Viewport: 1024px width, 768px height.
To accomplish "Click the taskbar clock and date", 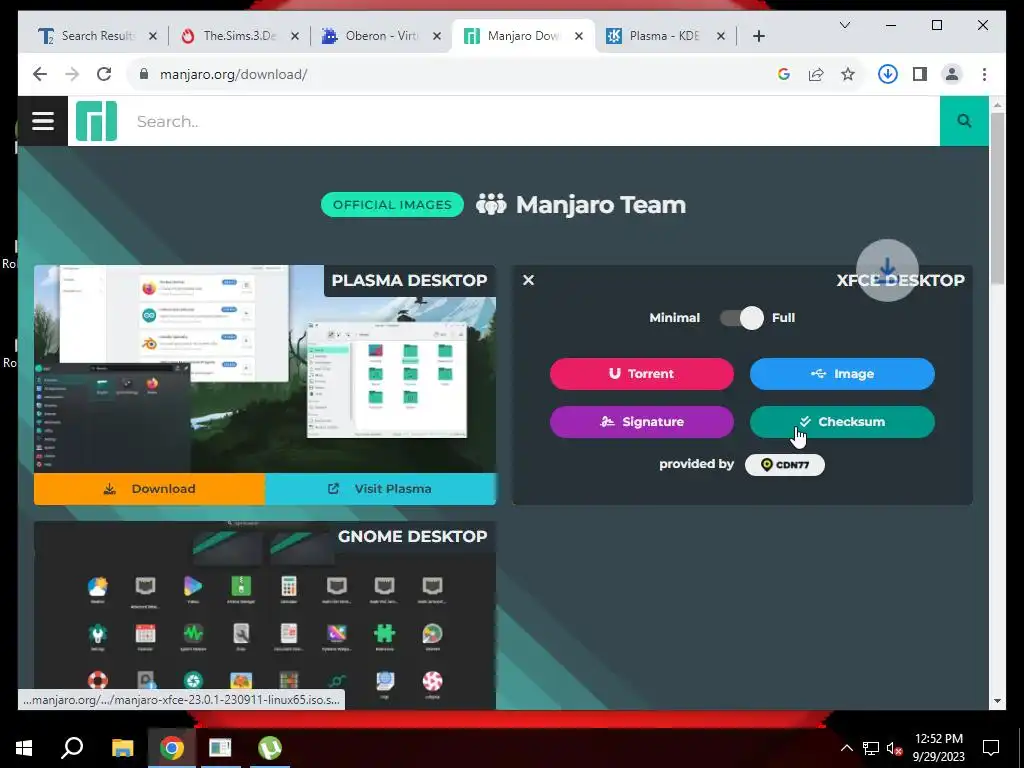I will [x=938, y=748].
